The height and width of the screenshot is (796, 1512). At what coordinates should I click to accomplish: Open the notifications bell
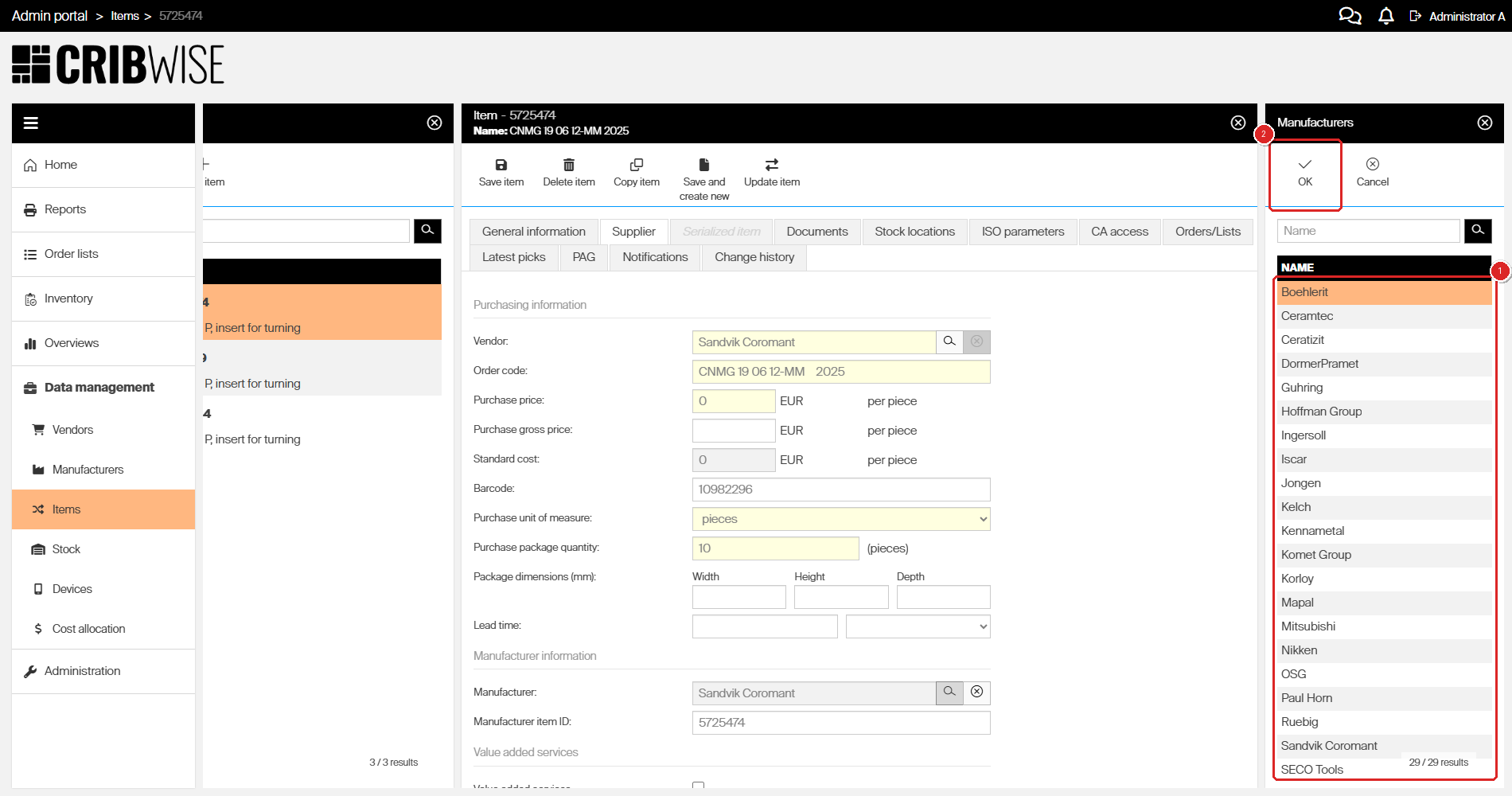[x=1386, y=16]
